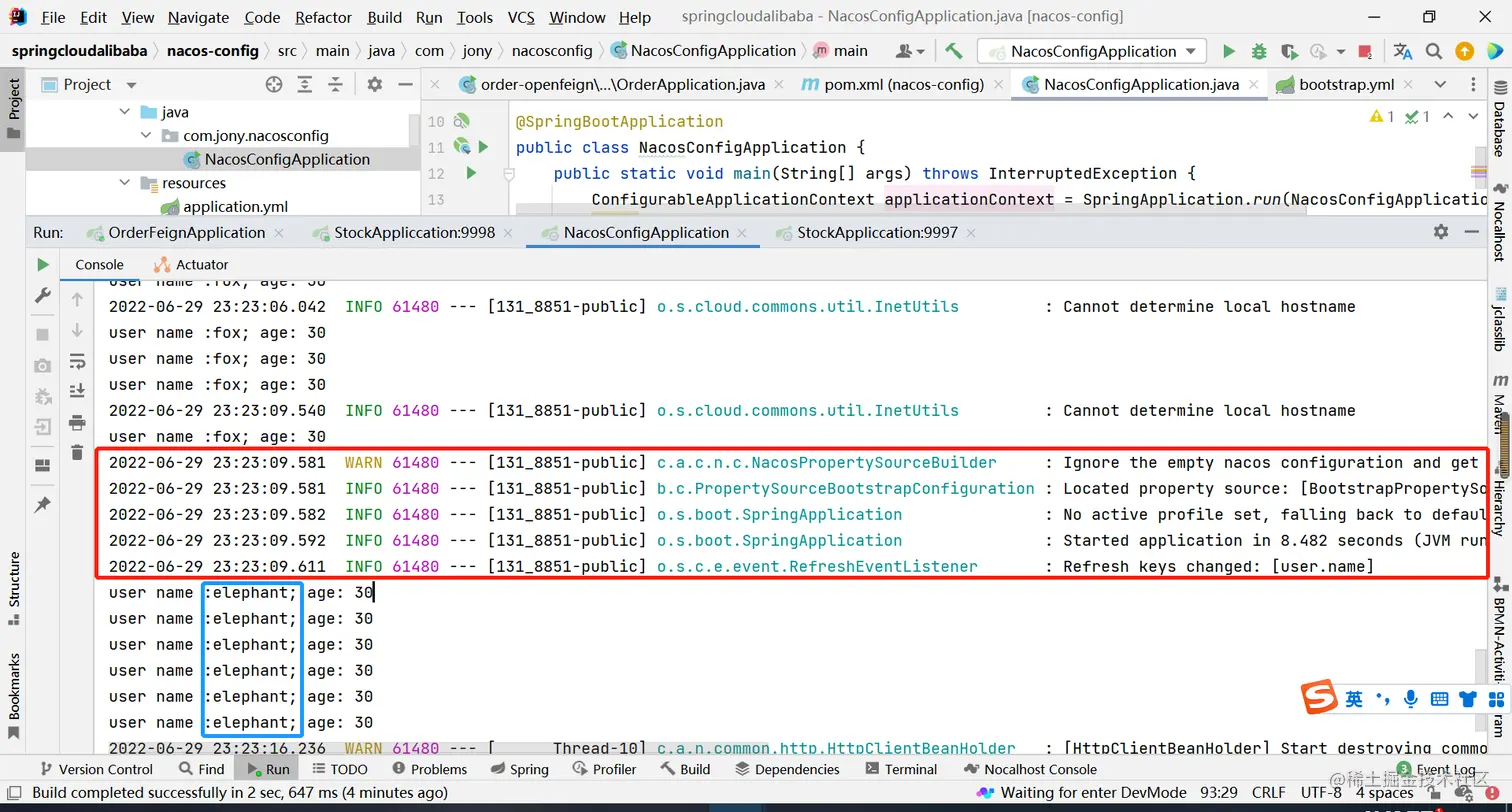The height and width of the screenshot is (812, 1512).
Task: Switch to the bootstrap.yml editor tab
Action: click(1347, 85)
